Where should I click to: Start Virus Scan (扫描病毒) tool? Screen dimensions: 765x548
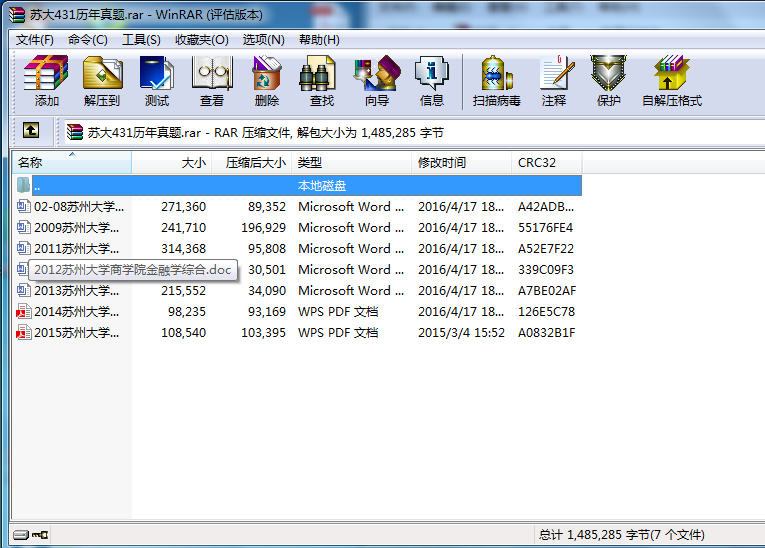(x=497, y=73)
